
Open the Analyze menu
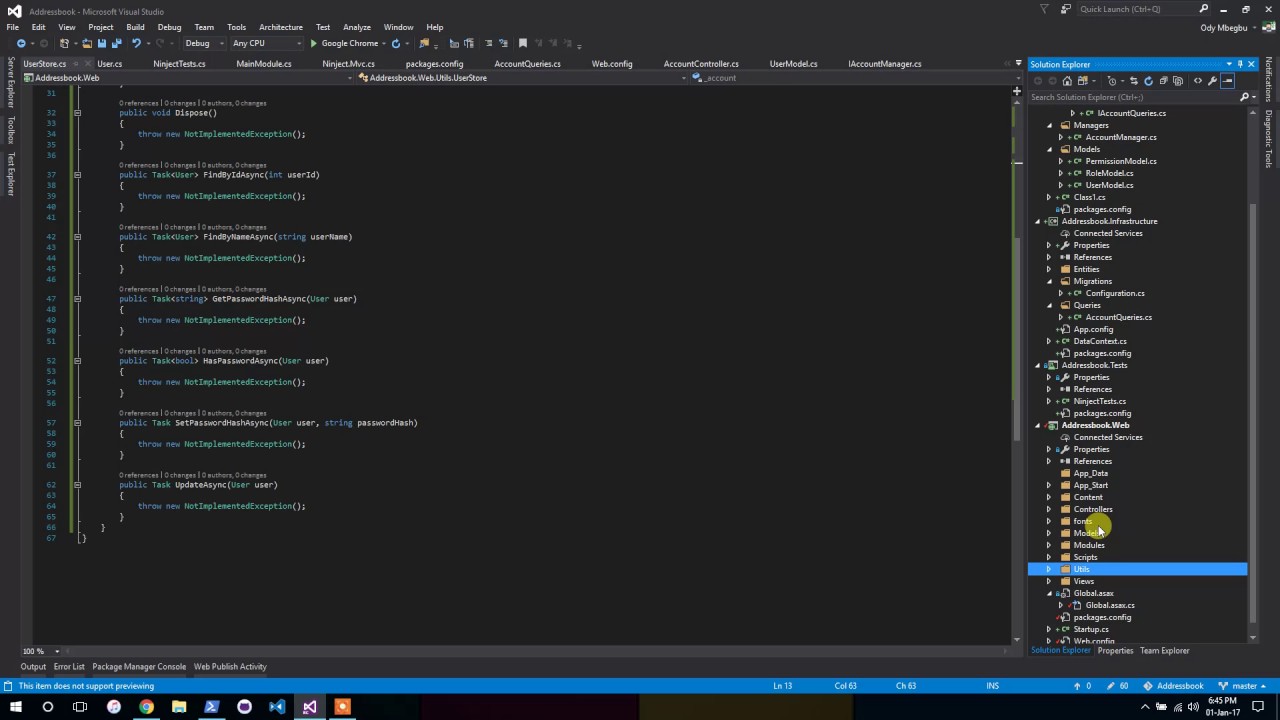[x=357, y=27]
